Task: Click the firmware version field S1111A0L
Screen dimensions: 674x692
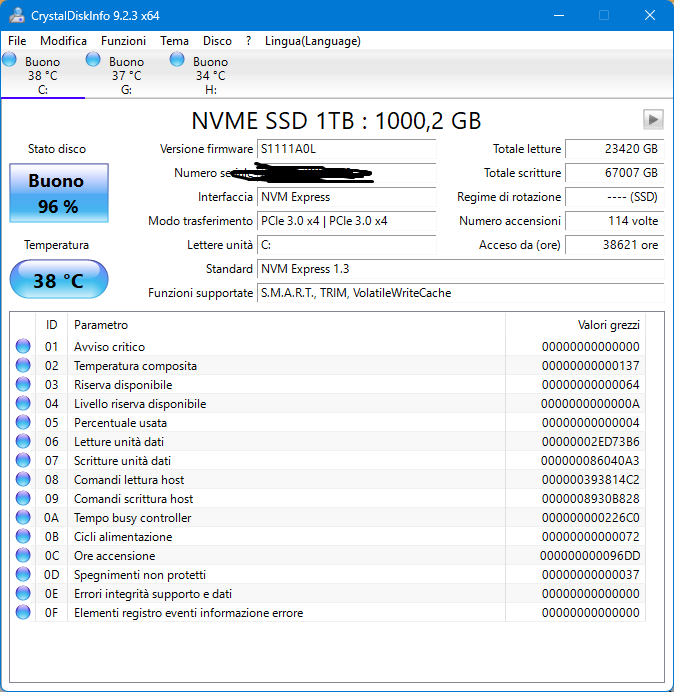Action: pyautogui.click(x=346, y=149)
